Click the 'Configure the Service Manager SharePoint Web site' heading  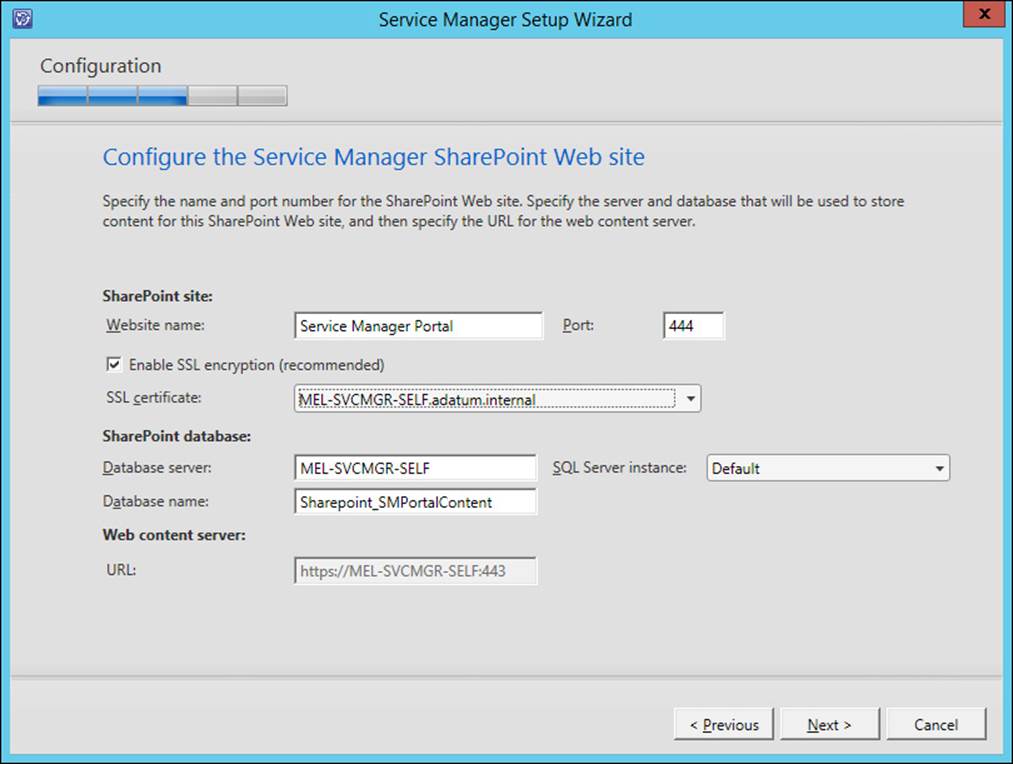pyautogui.click(x=373, y=157)
